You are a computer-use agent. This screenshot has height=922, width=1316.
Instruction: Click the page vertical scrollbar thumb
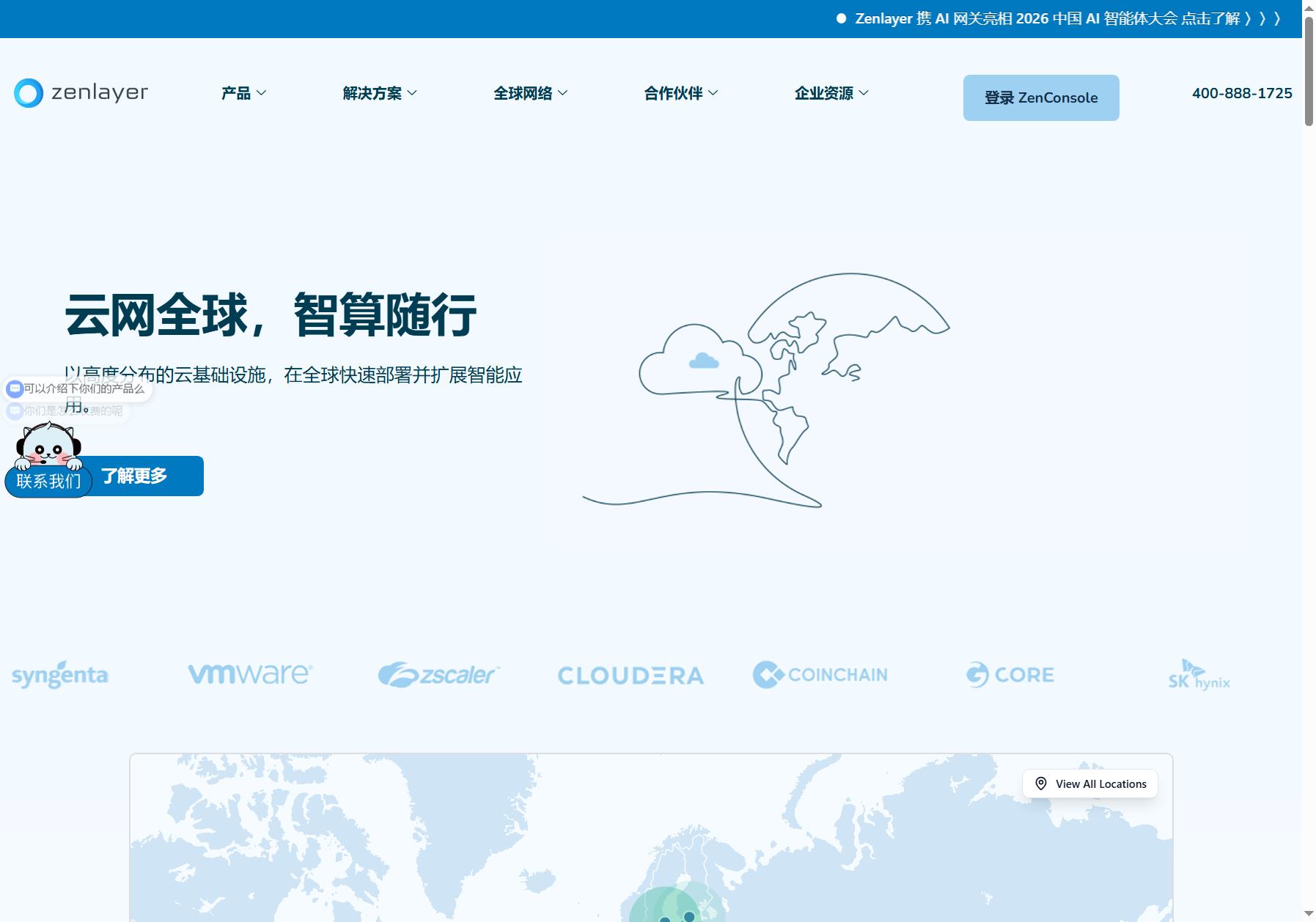pyautogui.click(x=1309, y=71)
